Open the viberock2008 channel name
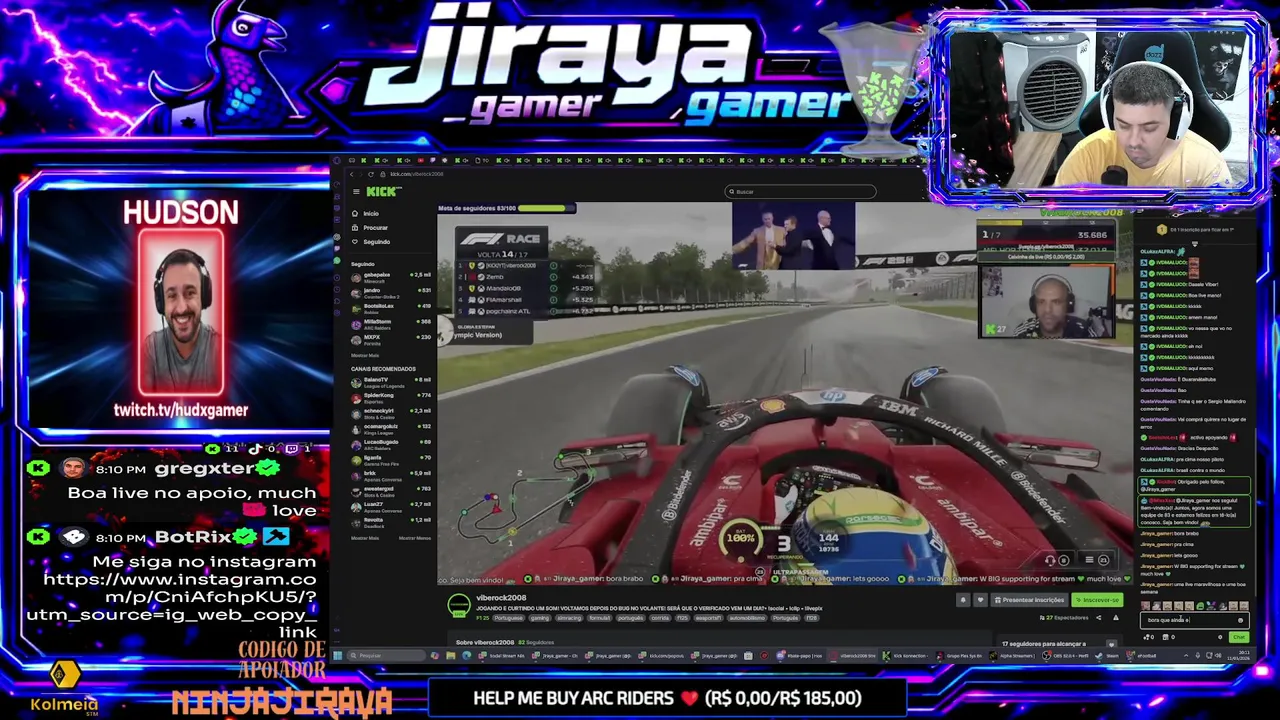This screenshot has width=1280, height=720. 501,598
